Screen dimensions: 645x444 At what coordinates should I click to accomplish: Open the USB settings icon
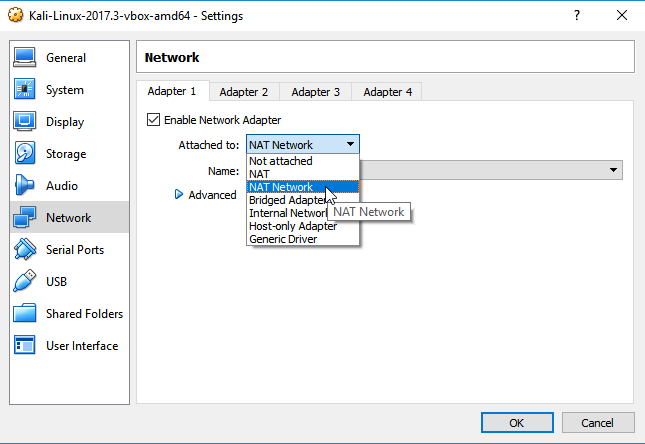pos(25,282)
